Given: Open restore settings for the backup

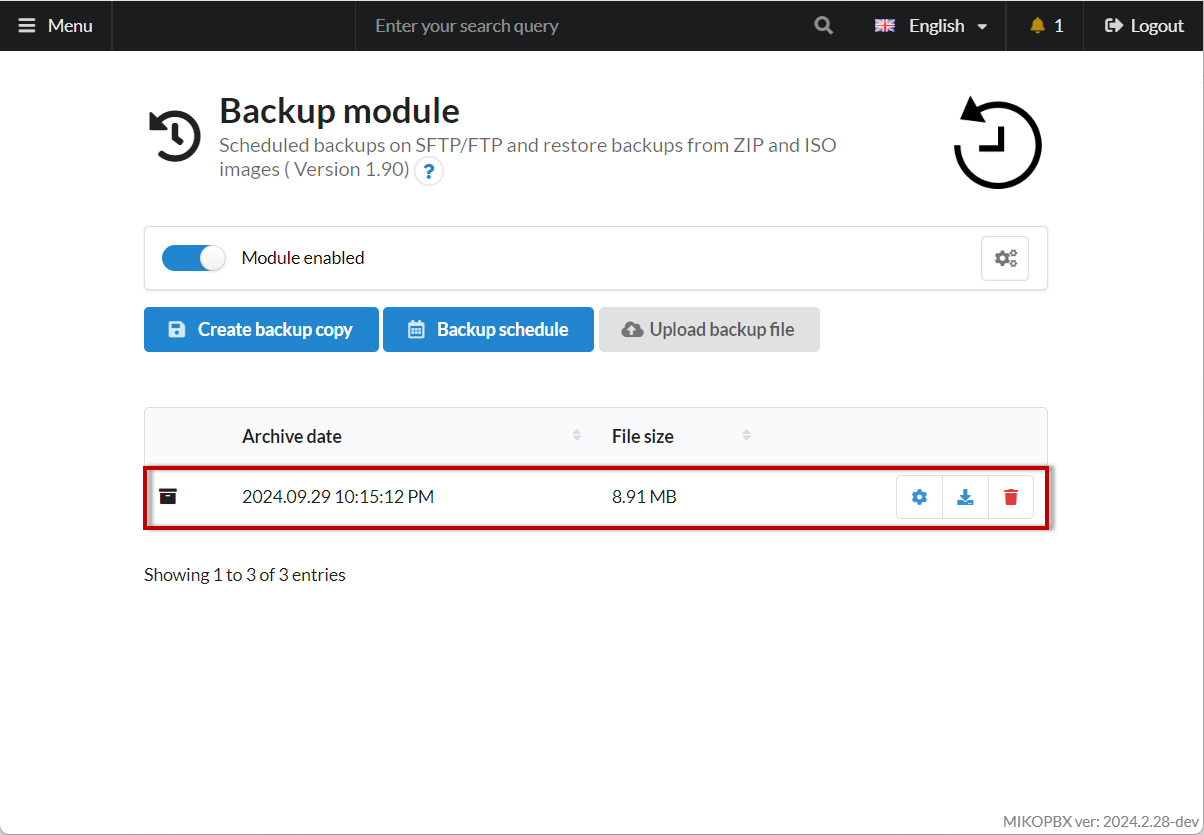Looking at the screenshot, I should (919, 497).
